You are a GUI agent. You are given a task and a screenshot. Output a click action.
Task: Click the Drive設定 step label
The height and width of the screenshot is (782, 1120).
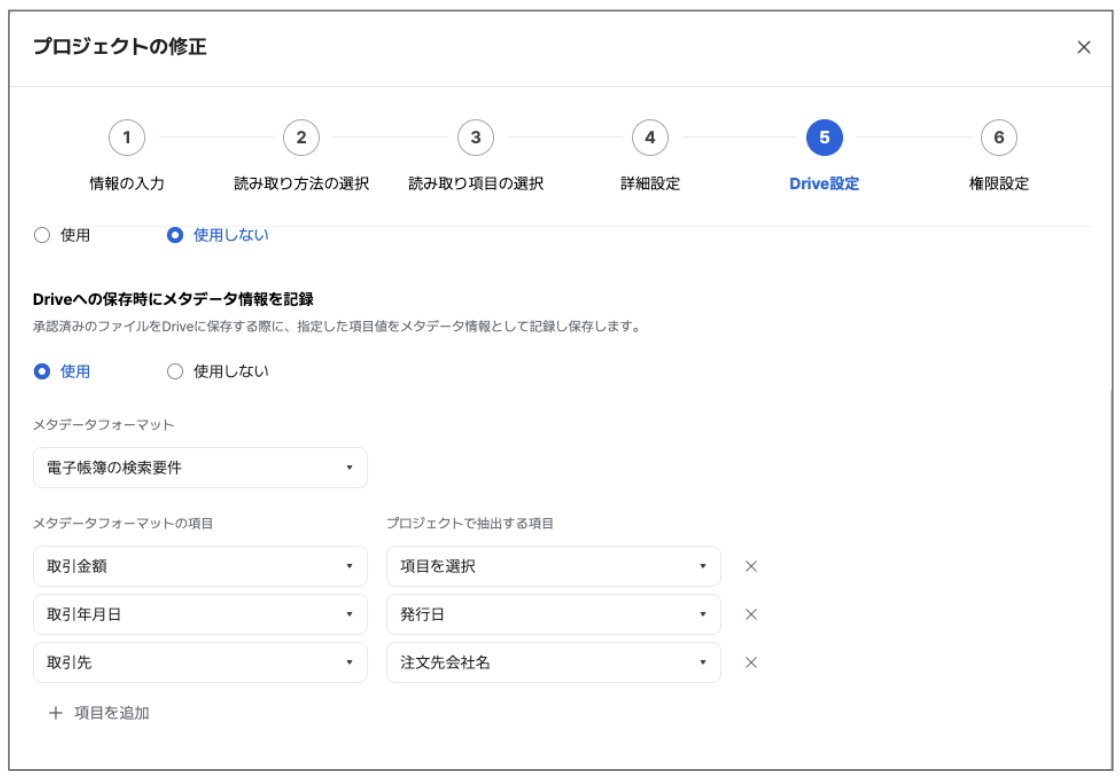point(824,184)
